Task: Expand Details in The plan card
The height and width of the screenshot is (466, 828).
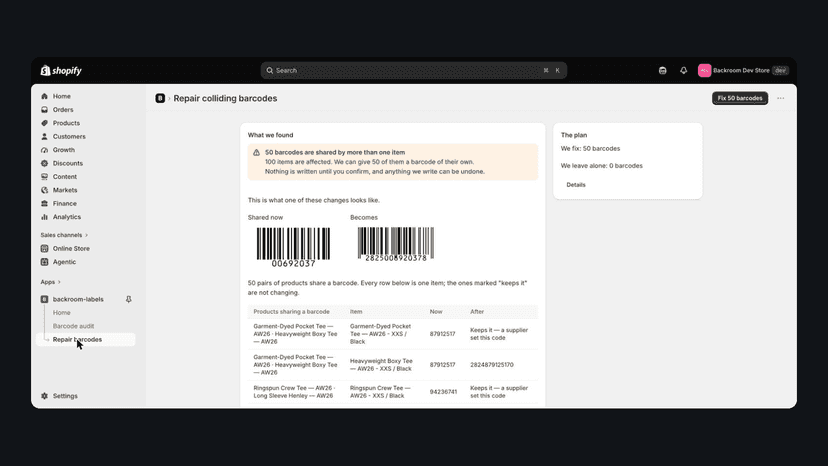Action: pos(576,185)
